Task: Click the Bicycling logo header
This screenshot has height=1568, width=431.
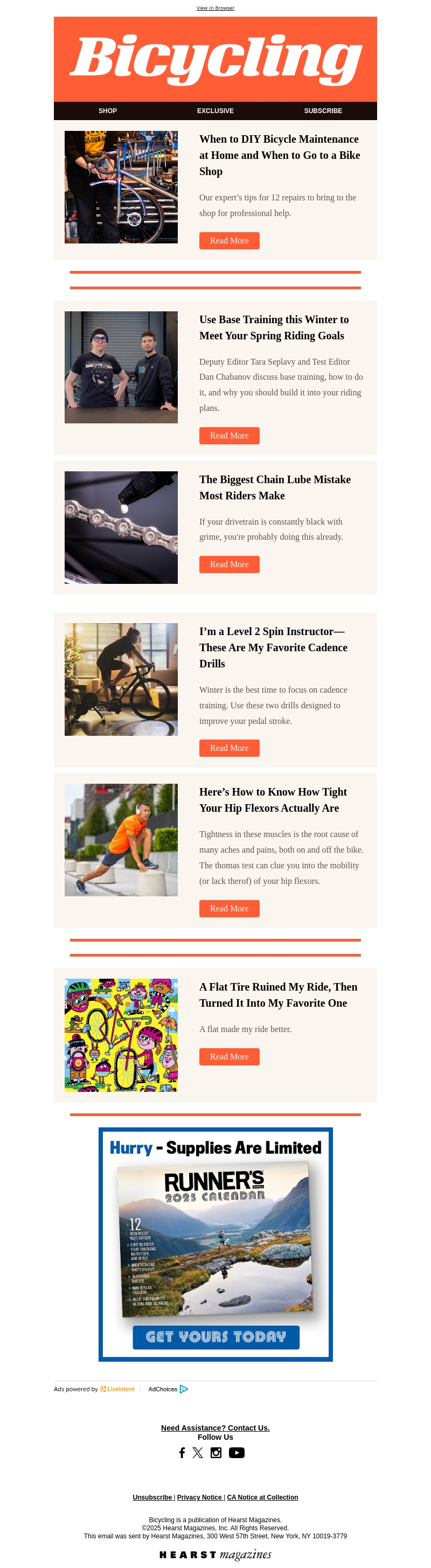Action: [215, 59]
